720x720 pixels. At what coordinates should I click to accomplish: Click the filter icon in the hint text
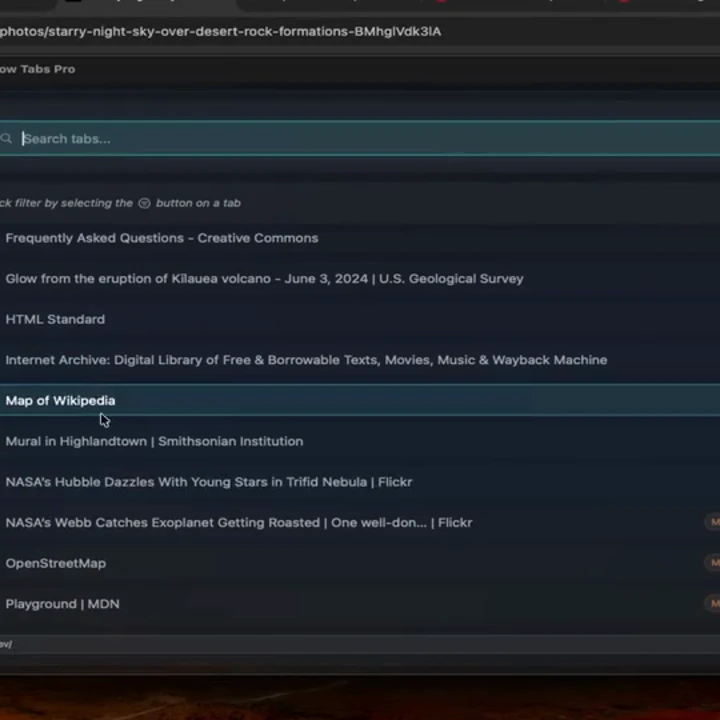click(x=144, y=203)
